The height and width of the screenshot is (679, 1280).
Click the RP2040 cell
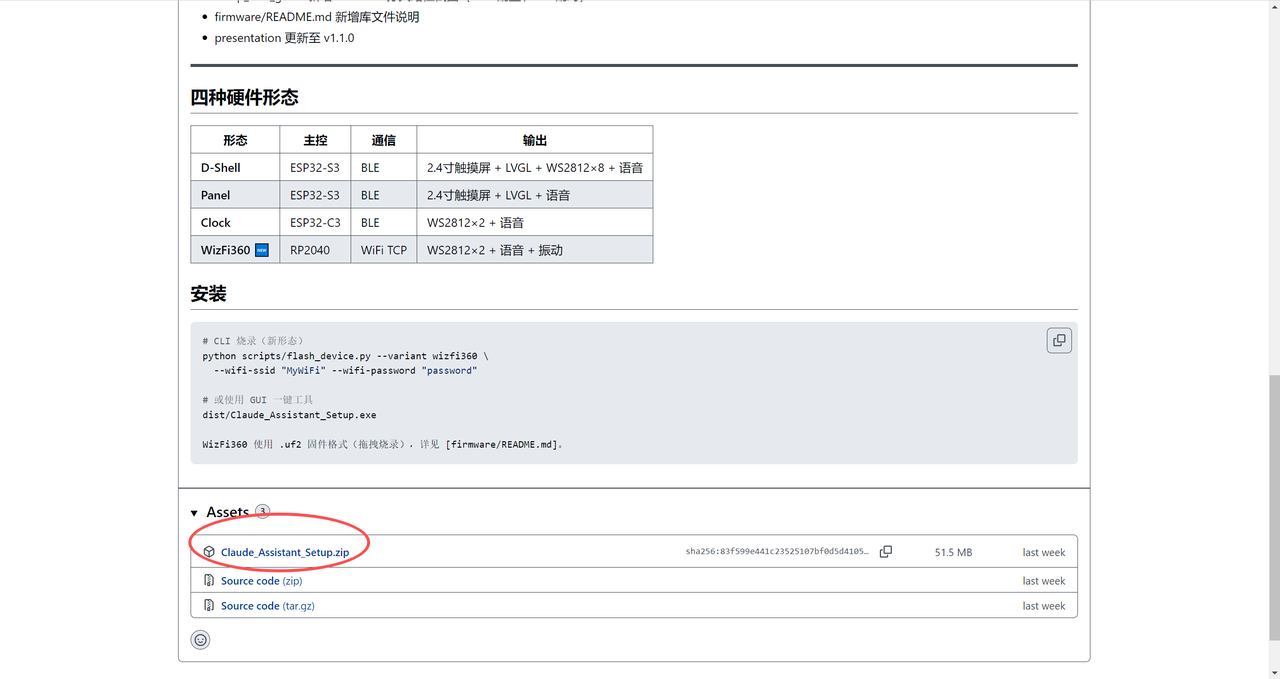point(315,250)
